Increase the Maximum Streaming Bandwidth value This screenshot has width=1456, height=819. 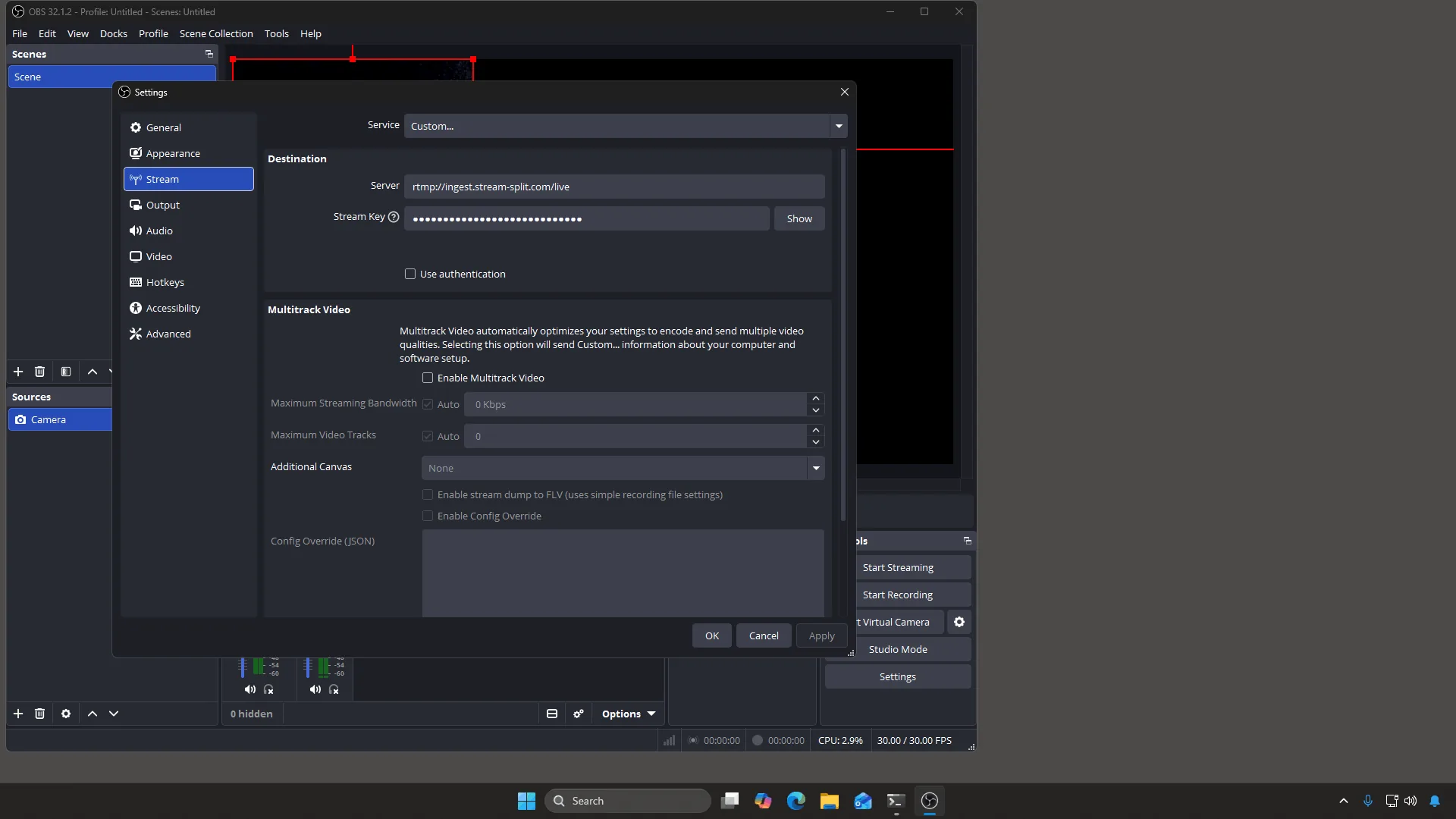pyautogui.click(x=816, y=398)
